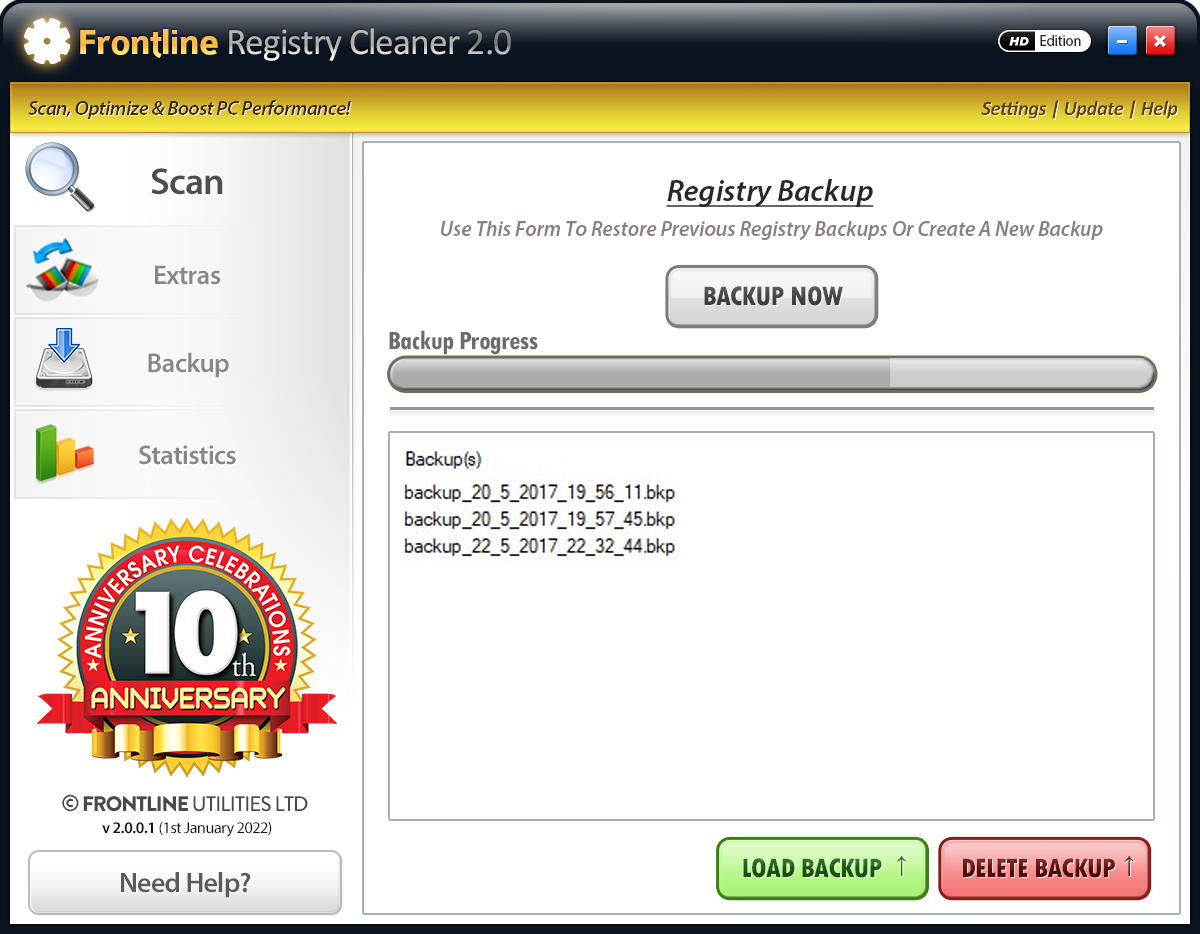The height and width of the screenshot is (934, 1200).
Task: Select backup_22_5_2017_22_32_44.bkp
Action: pyautogui.click(x=539, y=546)
